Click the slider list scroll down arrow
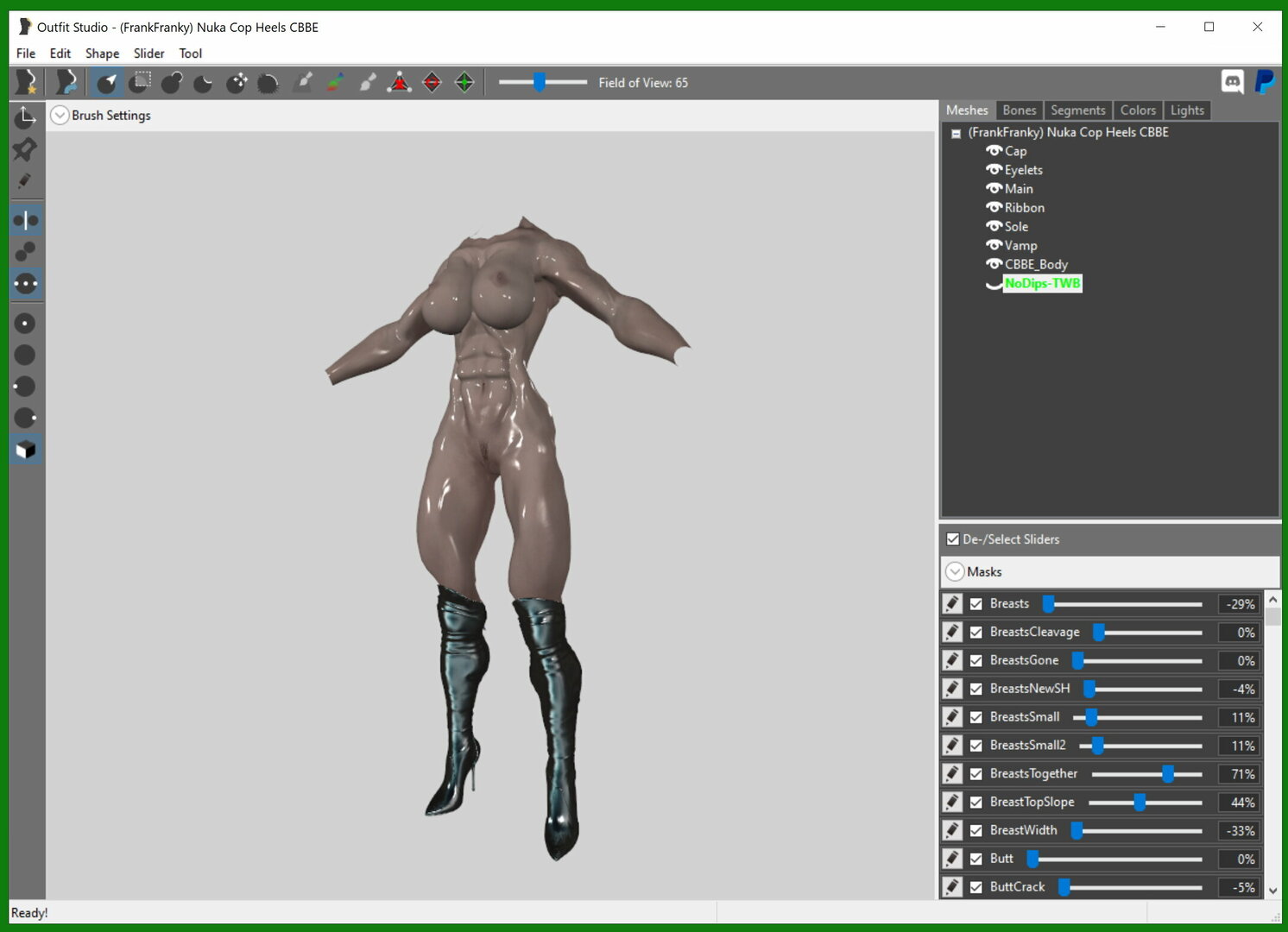 (x=1272, y=890)
